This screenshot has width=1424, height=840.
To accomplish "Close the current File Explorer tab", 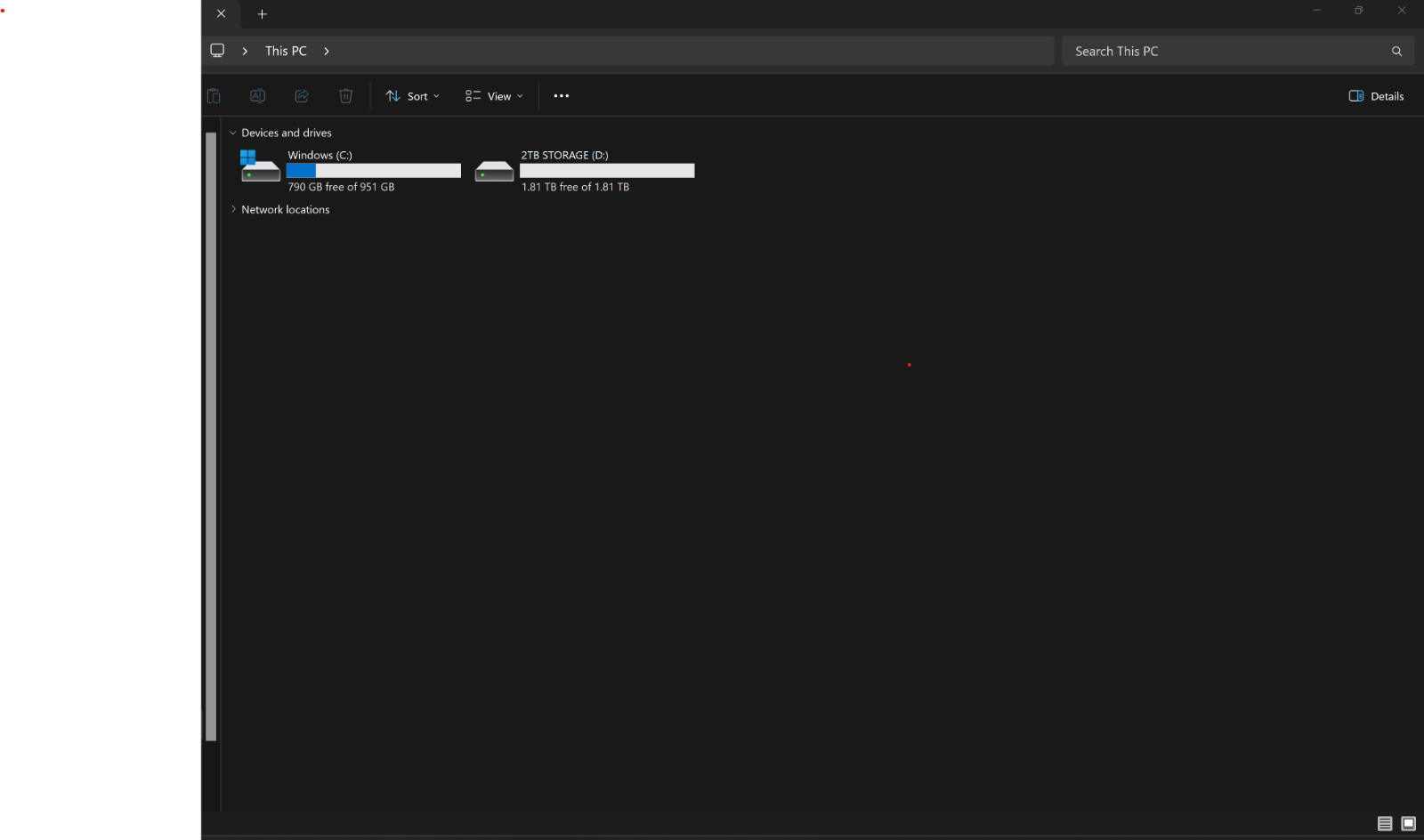I will tap(221, 13).
